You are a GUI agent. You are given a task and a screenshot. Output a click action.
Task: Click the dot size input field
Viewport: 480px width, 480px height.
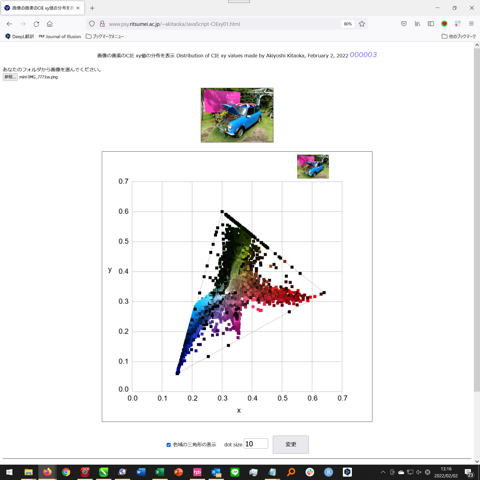256,444
